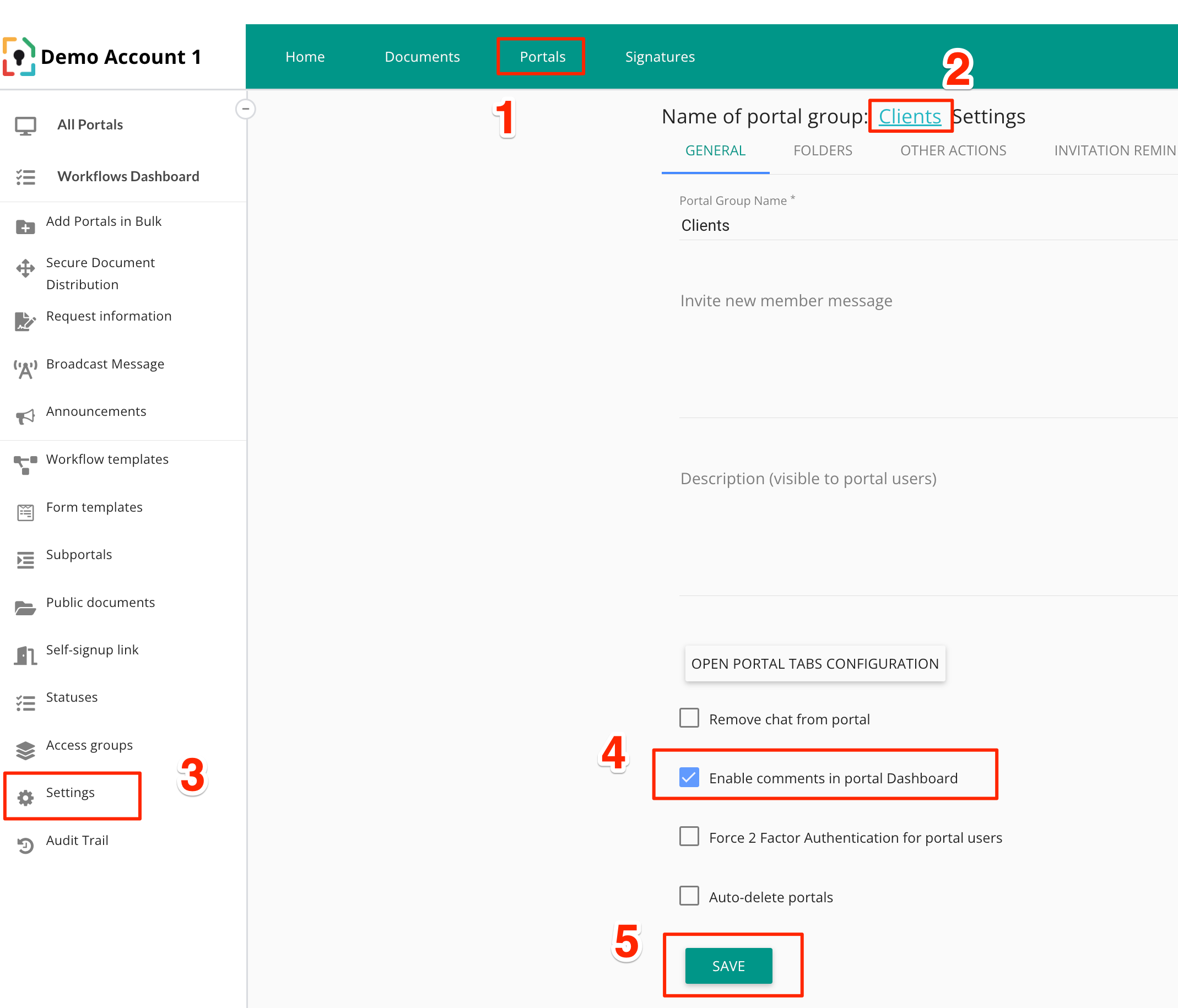Viewport: 1178px width, 1008px height.
Task: Uncheck Enable comments in portal Dashboard
Action: pyautogui.click(x=689, y=778)
